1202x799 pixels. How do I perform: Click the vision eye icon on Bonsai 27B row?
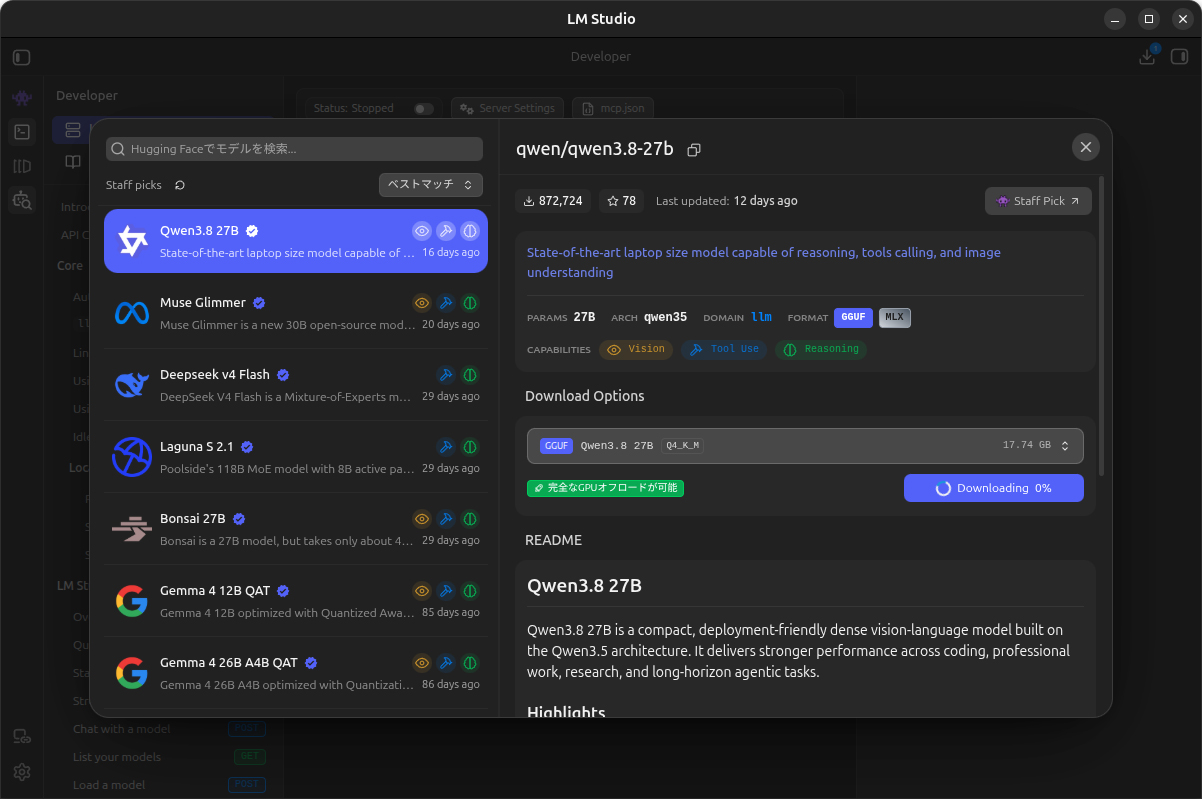(422, 519)
